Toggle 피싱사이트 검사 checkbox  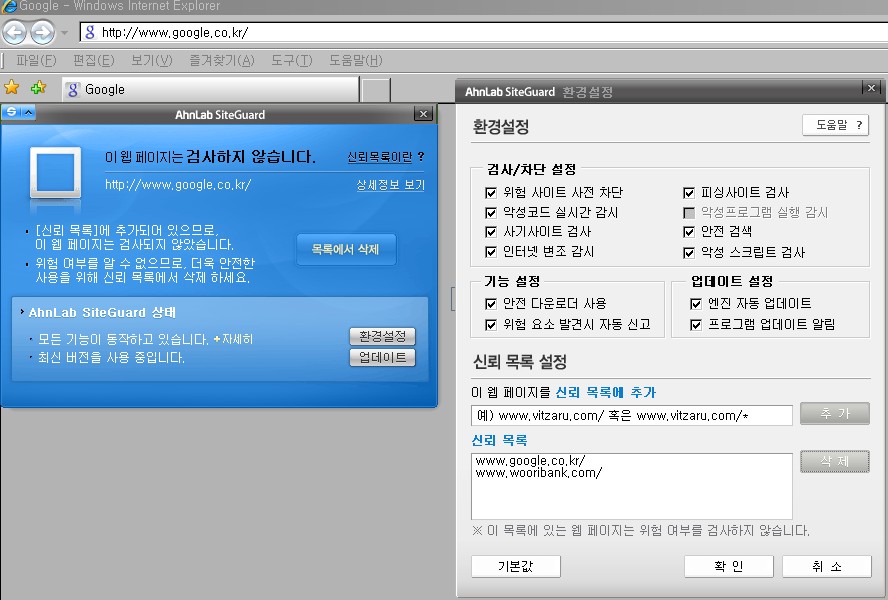(689, 193)
